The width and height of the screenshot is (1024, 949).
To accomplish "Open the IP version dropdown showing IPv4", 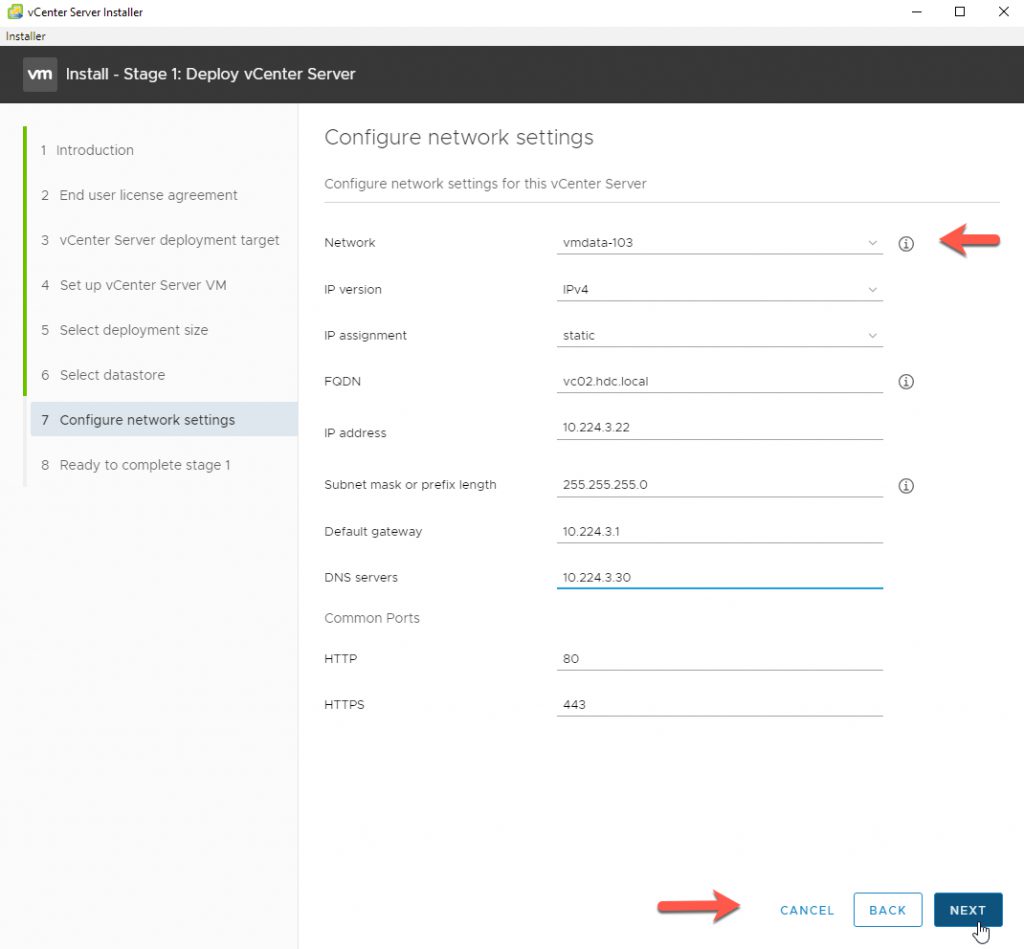I will (720, 289).
